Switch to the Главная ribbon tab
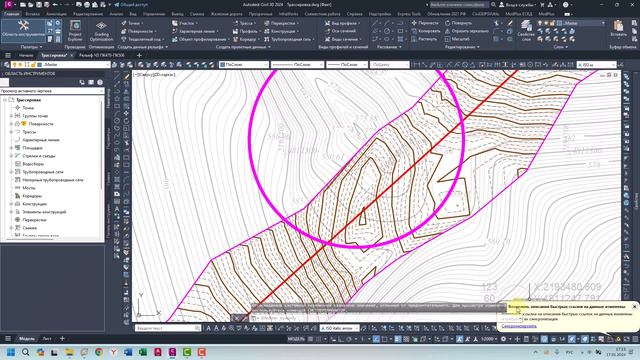 pos(11,14)
